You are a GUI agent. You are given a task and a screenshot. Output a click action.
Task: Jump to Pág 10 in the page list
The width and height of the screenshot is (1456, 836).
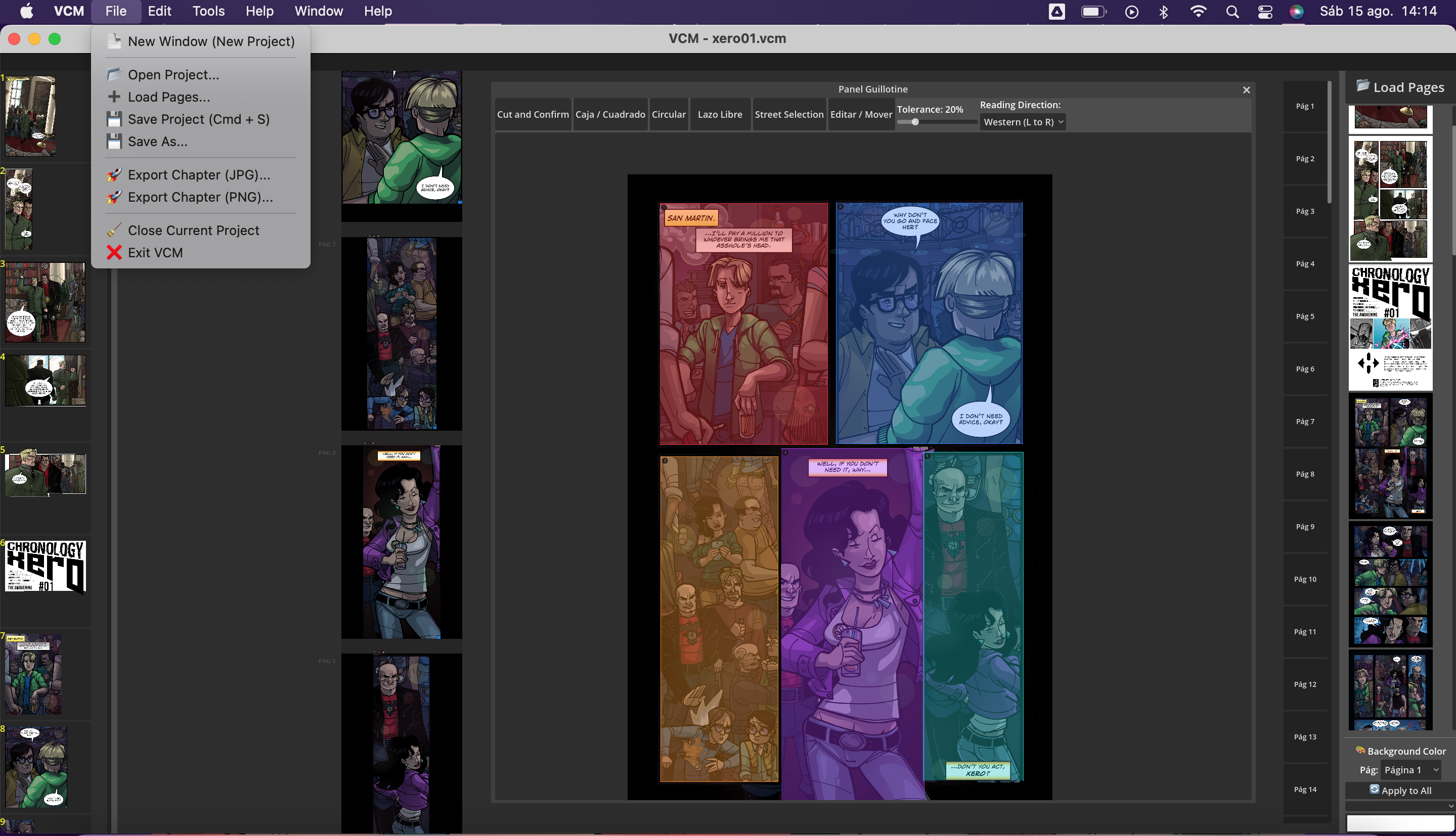click(x=1305, y=579)
